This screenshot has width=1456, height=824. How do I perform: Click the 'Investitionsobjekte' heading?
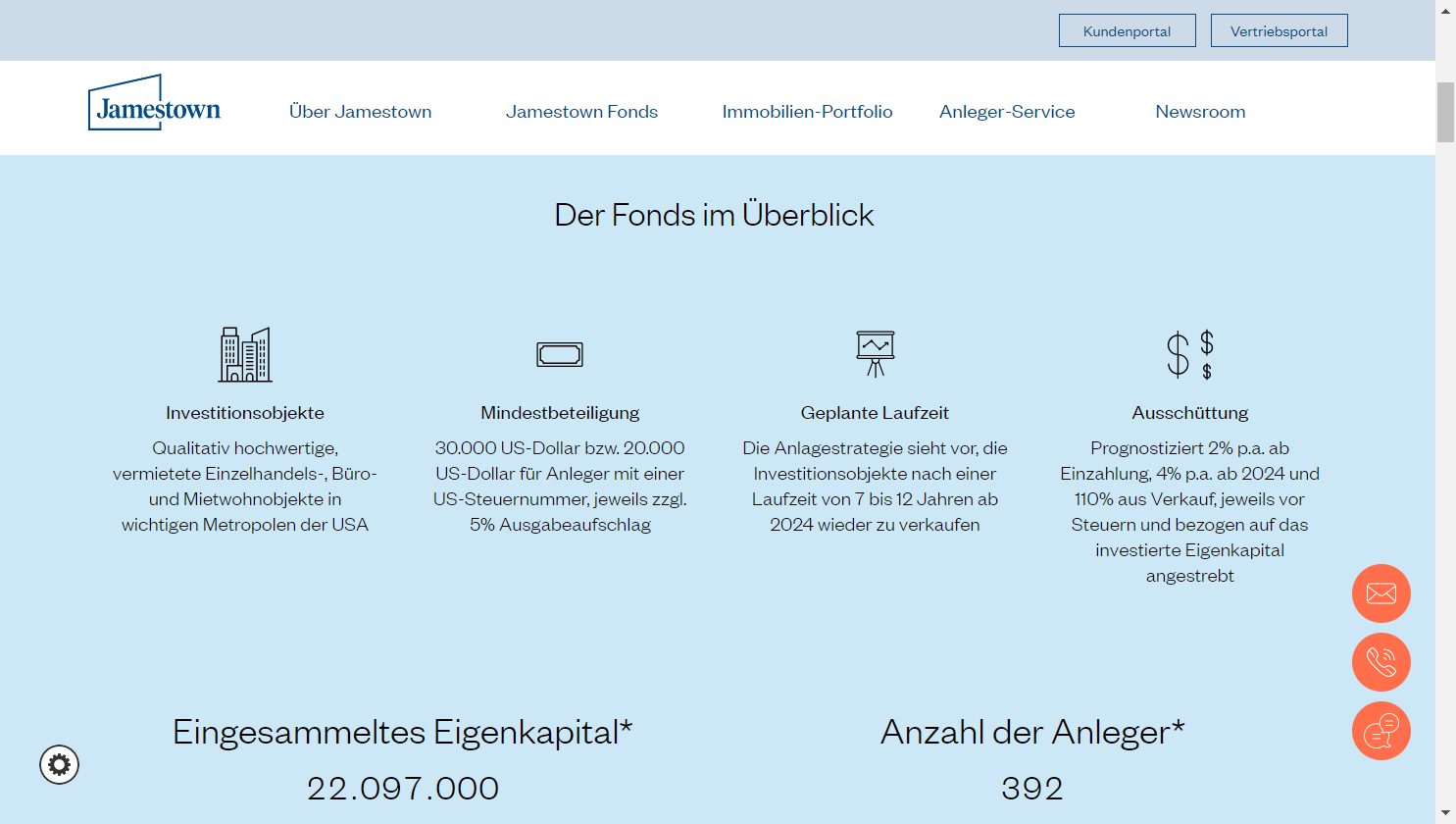[245, 413]
